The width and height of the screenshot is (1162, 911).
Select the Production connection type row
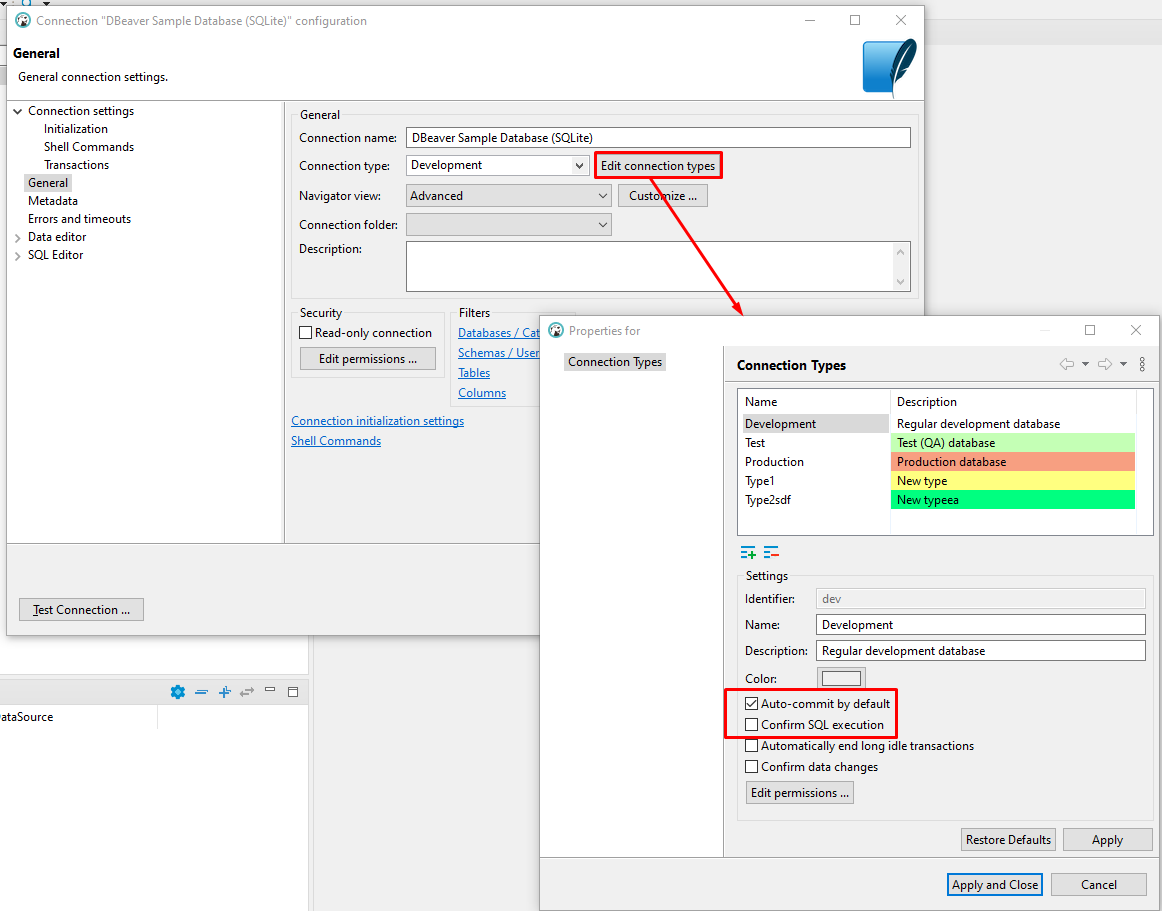(940, 462)
